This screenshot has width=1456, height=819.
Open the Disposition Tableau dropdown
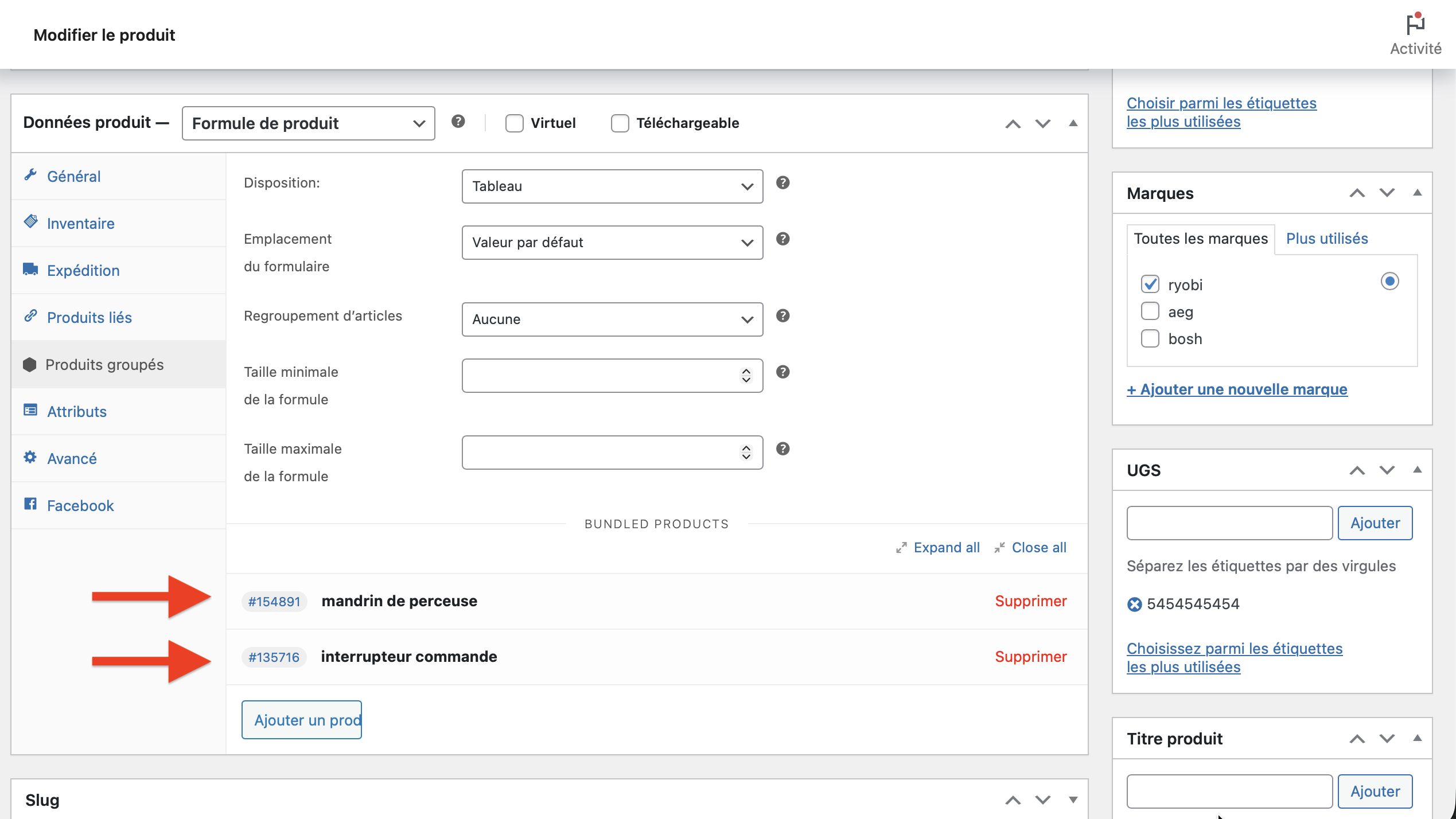tap(612, 186)
